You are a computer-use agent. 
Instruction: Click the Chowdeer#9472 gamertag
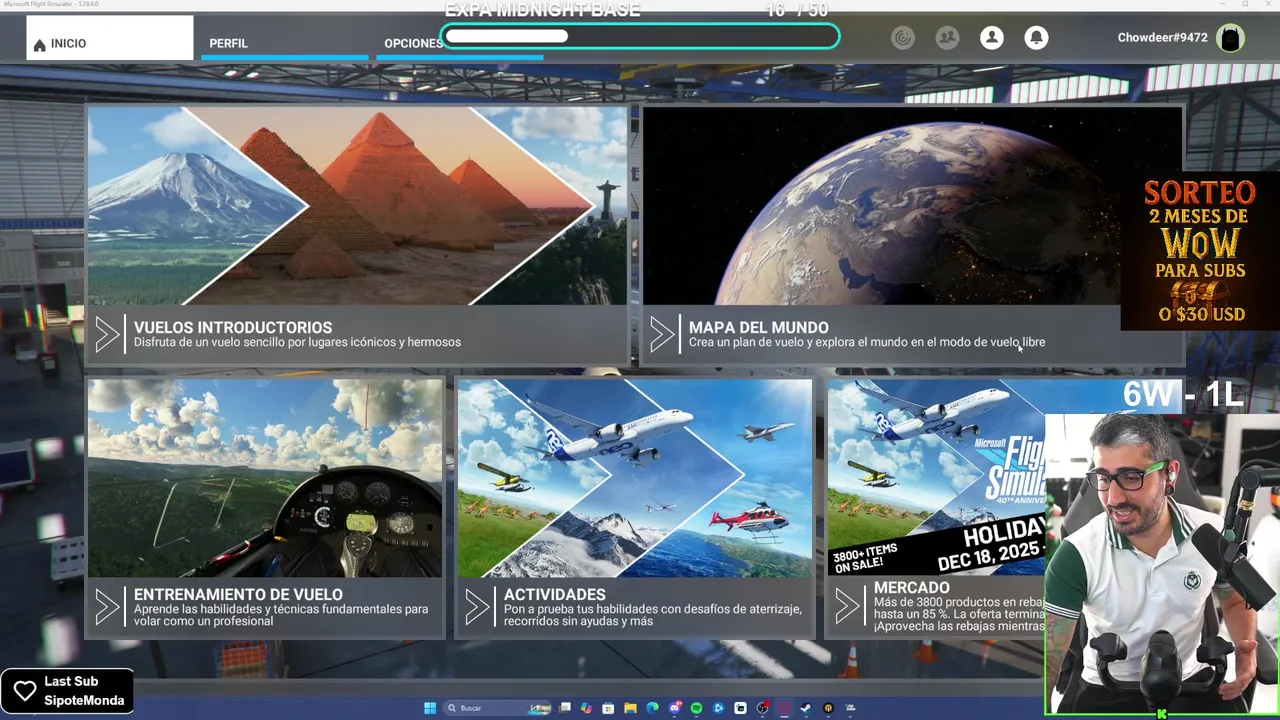pyautogui.click(x=1162, y=38)
